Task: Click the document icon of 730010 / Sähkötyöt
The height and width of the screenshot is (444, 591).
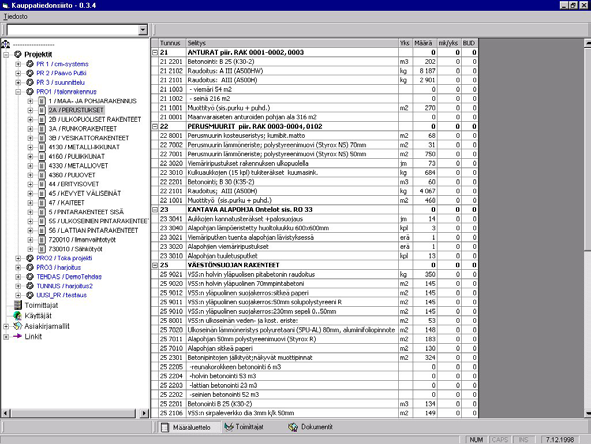Action: pos(42,249)
